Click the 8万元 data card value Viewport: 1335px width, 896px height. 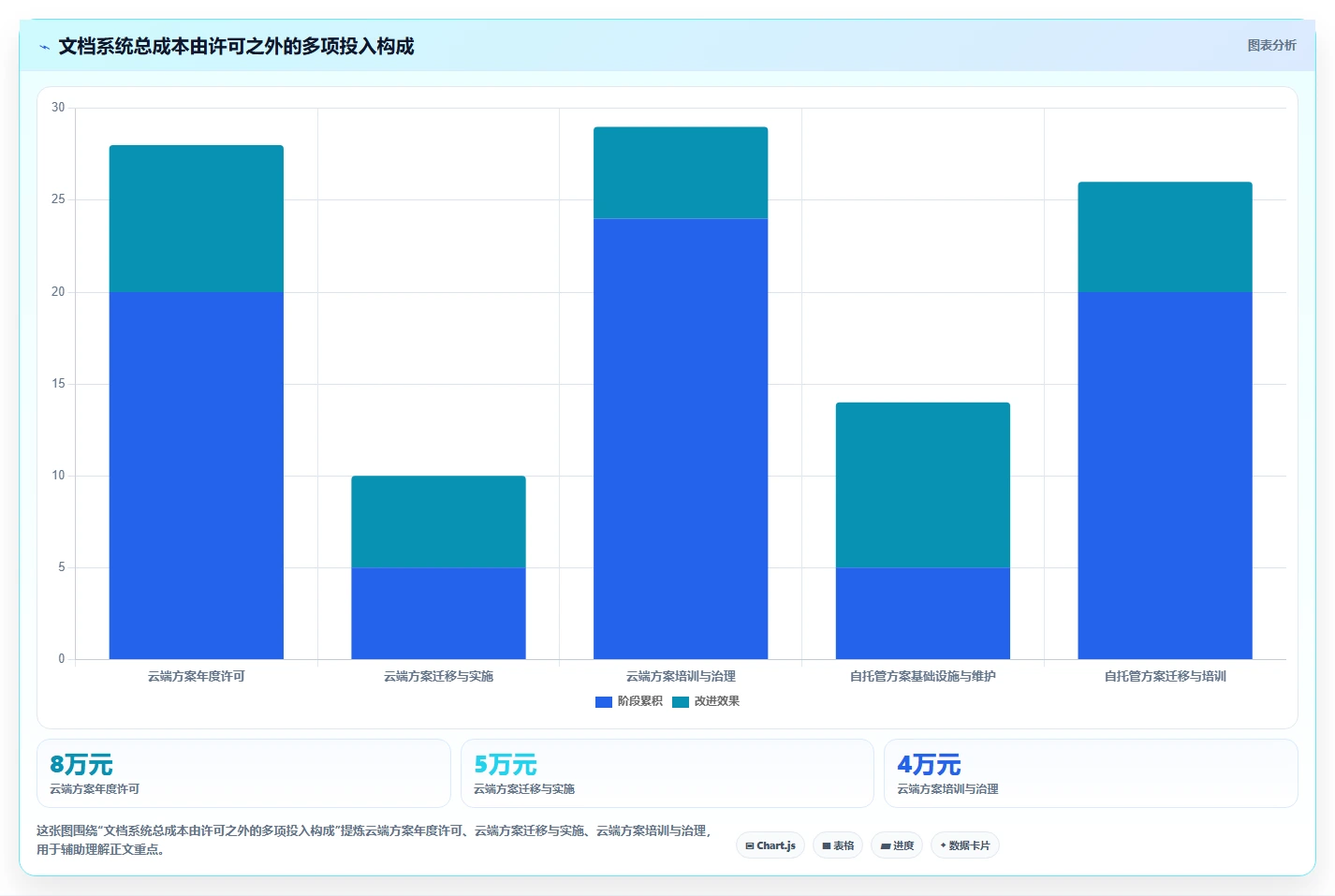click(81, 765)
